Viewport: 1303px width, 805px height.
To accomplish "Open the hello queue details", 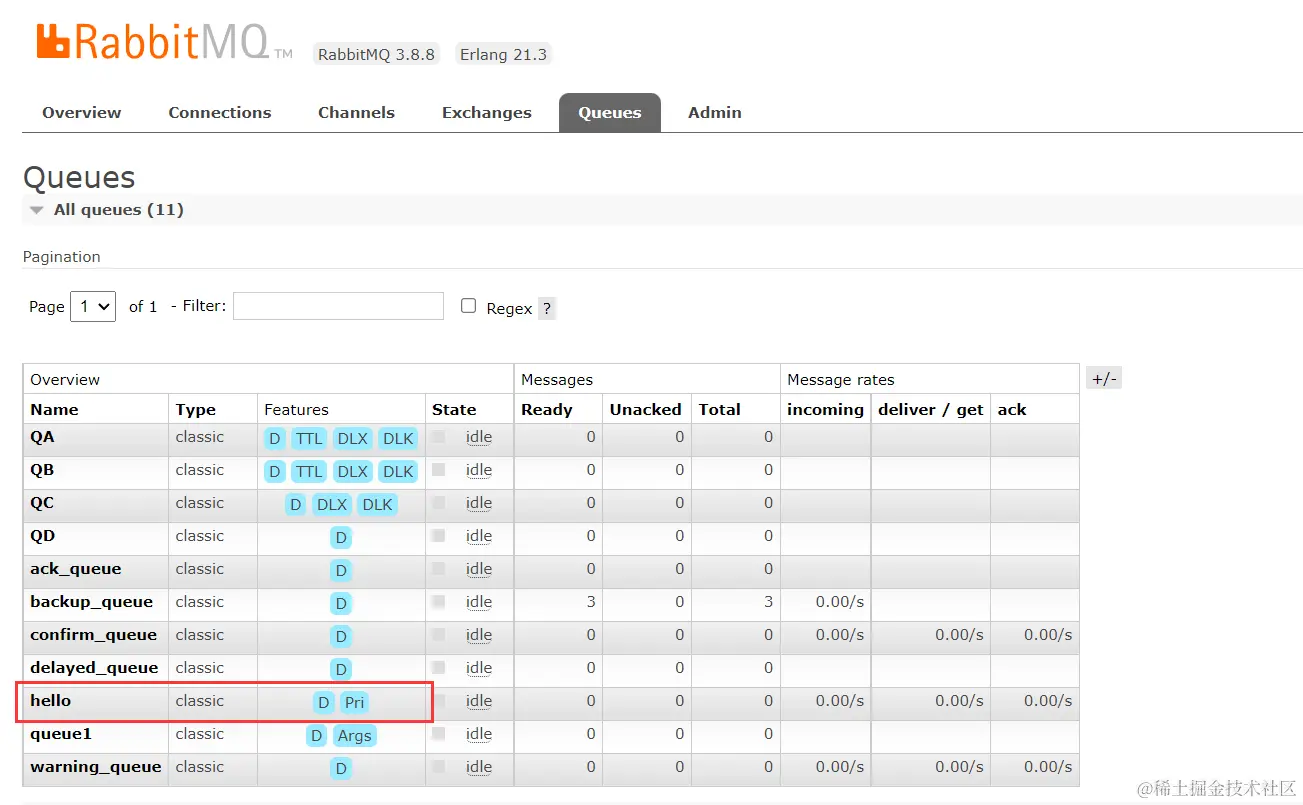I will pos(51,701).
